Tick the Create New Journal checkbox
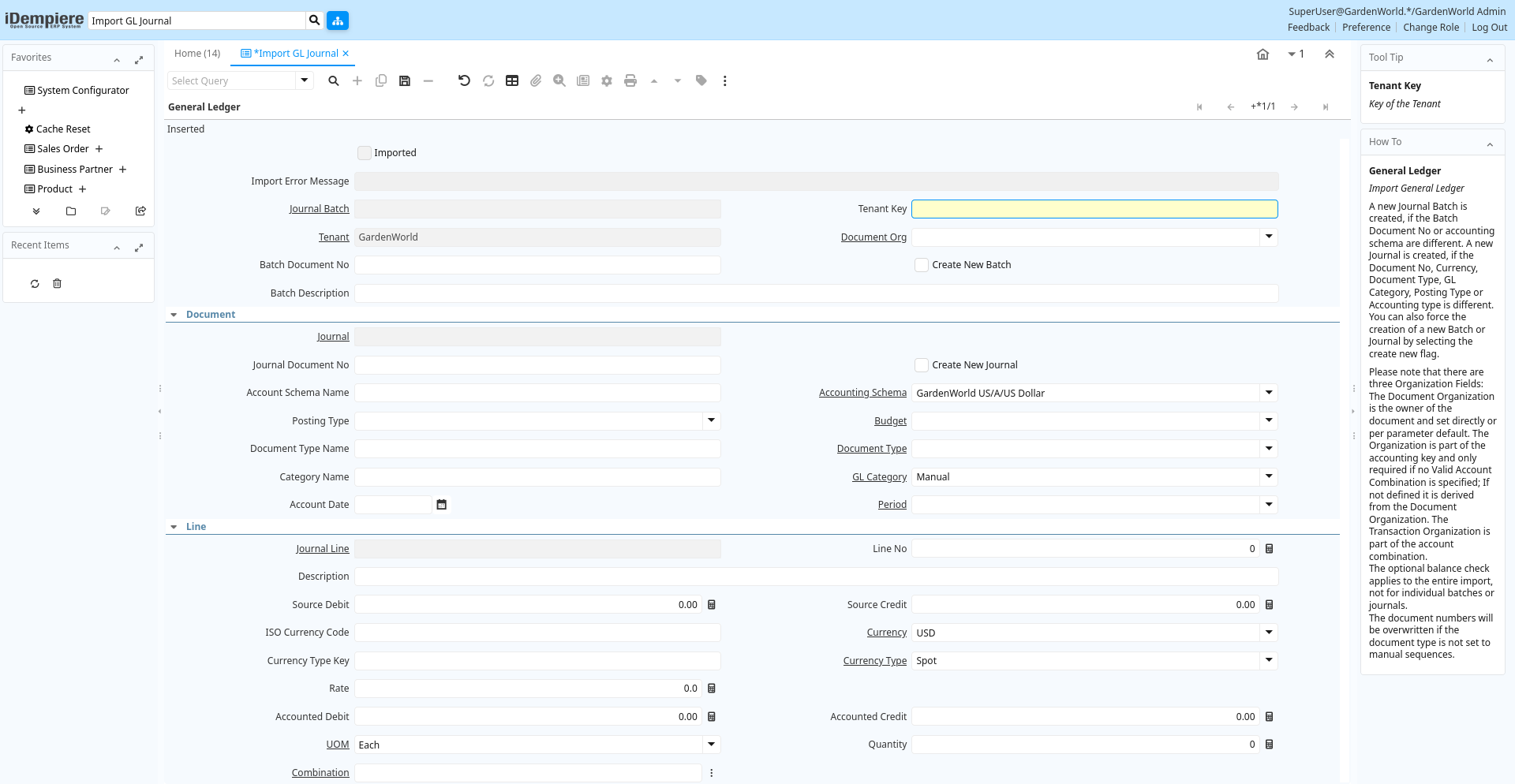The image size is (1515, 784). pyautogui.click(x=922, y=365)
